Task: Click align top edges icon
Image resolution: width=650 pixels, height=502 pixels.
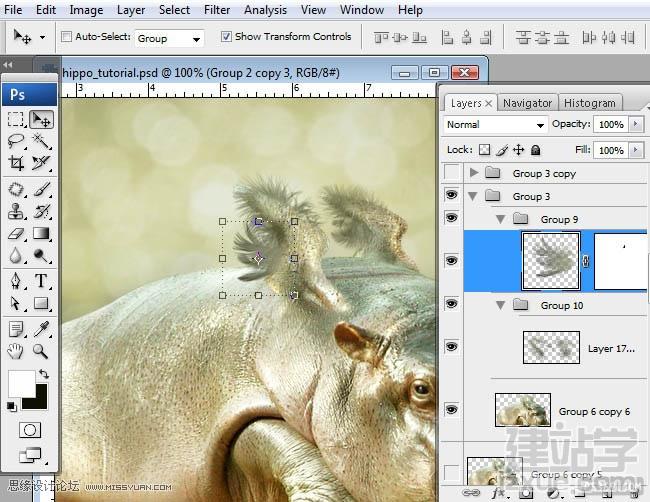Action: 381,38
